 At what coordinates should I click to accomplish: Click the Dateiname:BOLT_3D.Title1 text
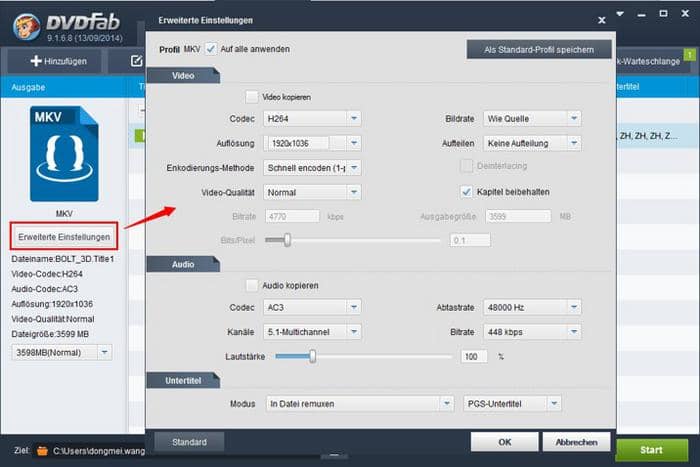[x=63, y=259]
